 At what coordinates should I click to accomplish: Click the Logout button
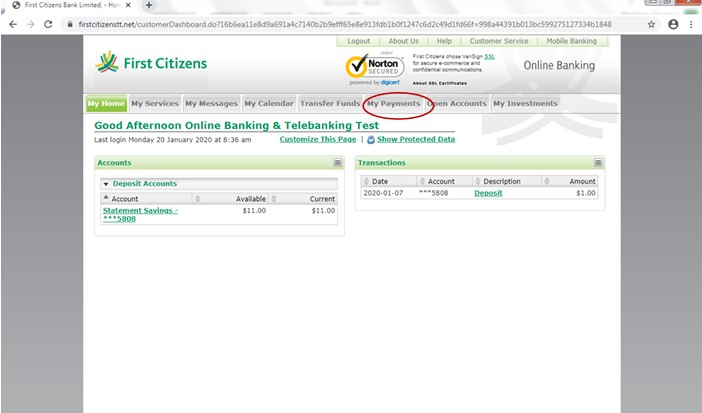[359, 41]
